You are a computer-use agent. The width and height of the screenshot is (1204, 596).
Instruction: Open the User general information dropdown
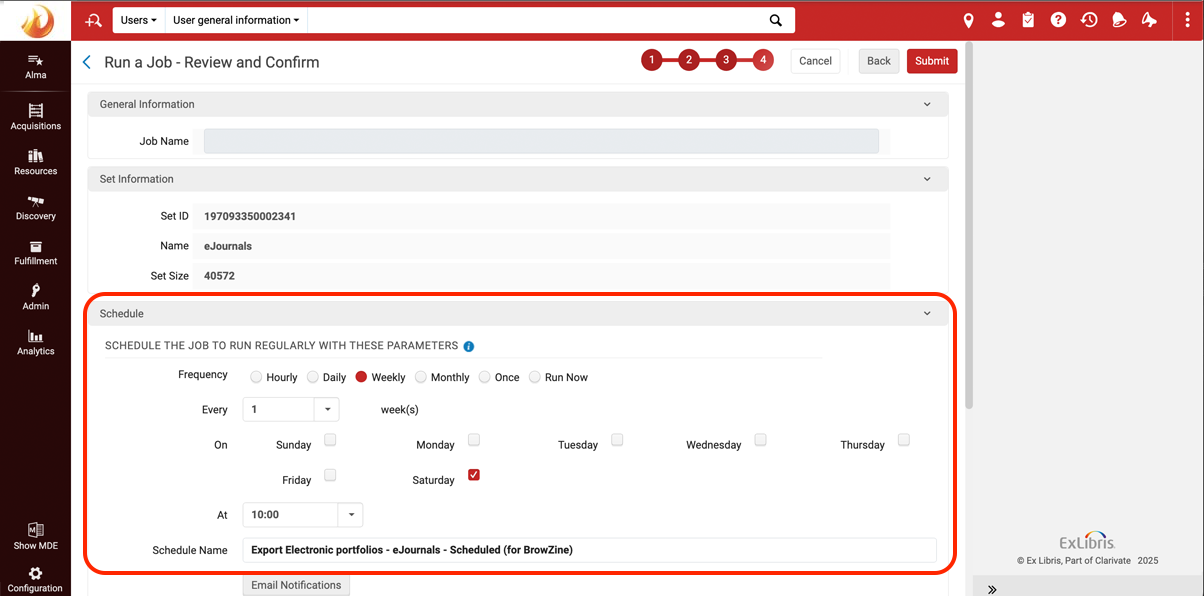pos(235,20)
